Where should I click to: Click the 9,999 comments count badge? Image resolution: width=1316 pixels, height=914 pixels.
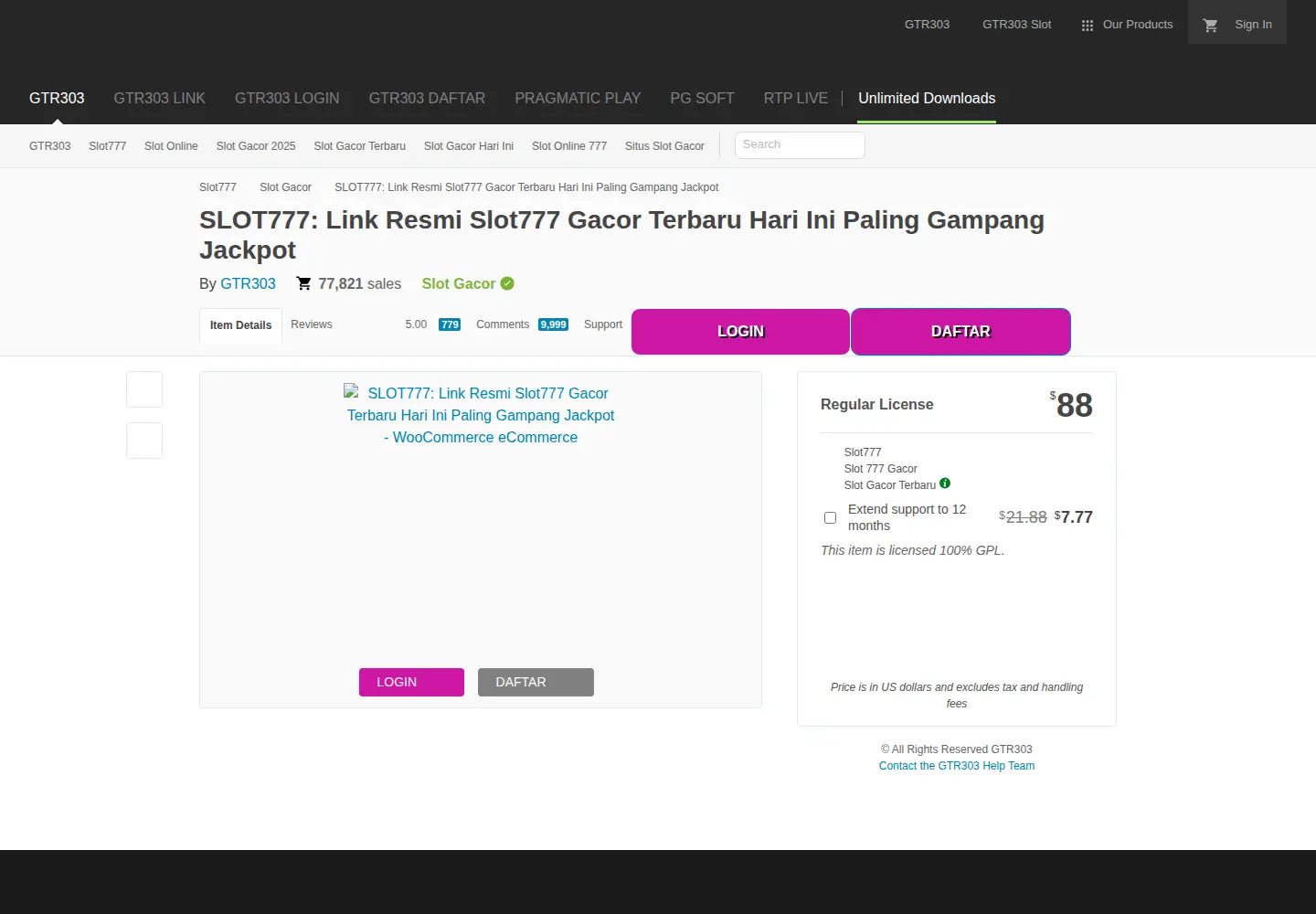pos(553,324)
